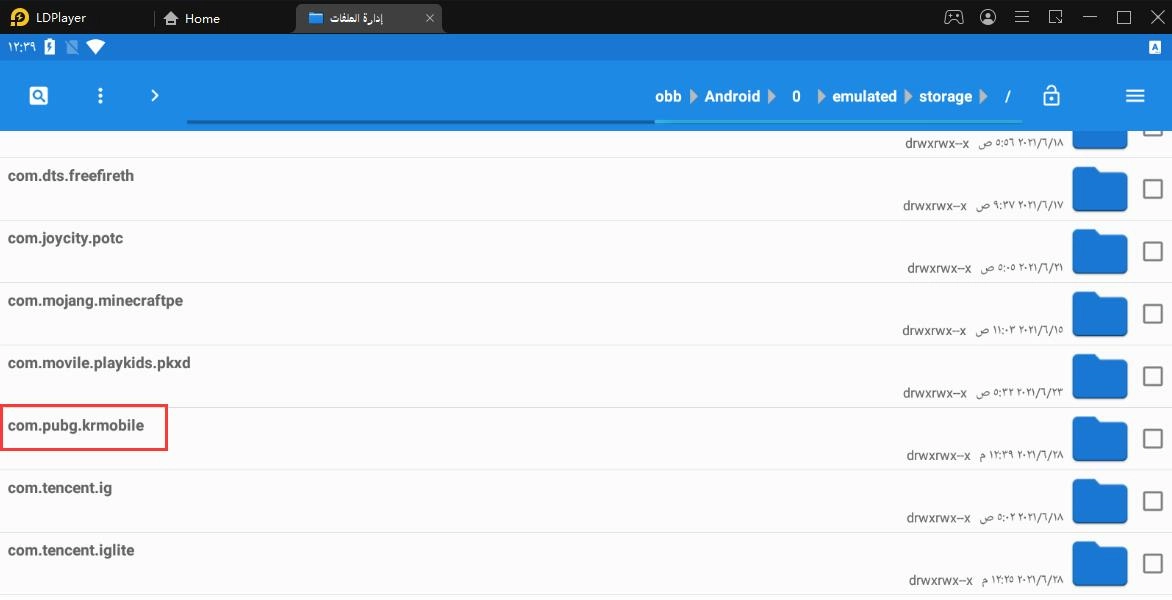Mark the com.pubg.krmobile checkbox
1172x600 pixels.
pos(1152,439)
